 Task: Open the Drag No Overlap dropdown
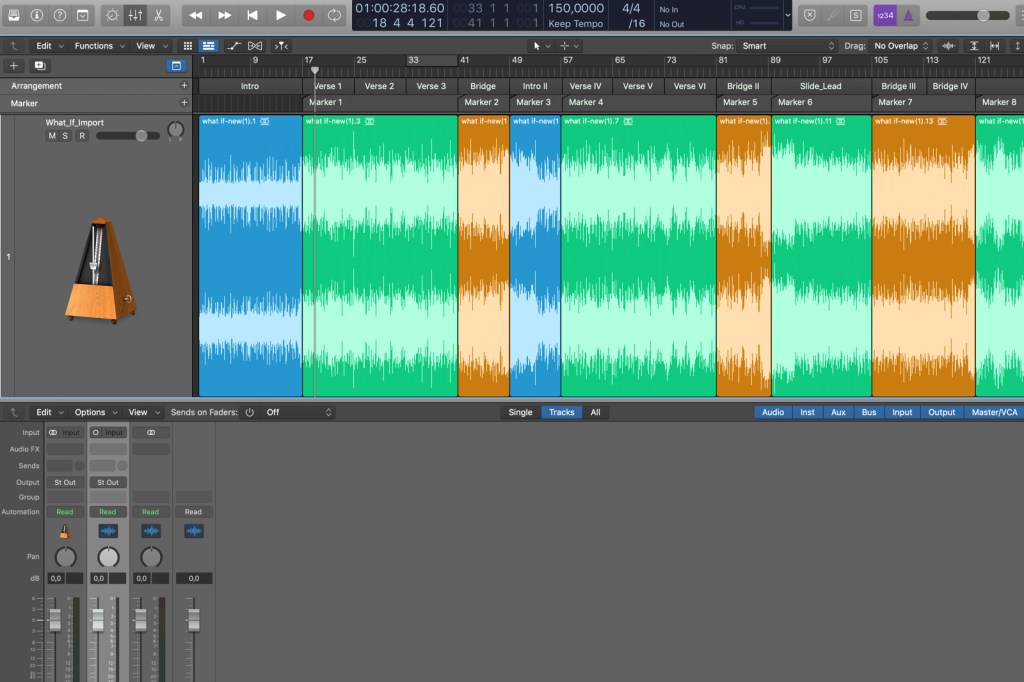pos(900,46)
